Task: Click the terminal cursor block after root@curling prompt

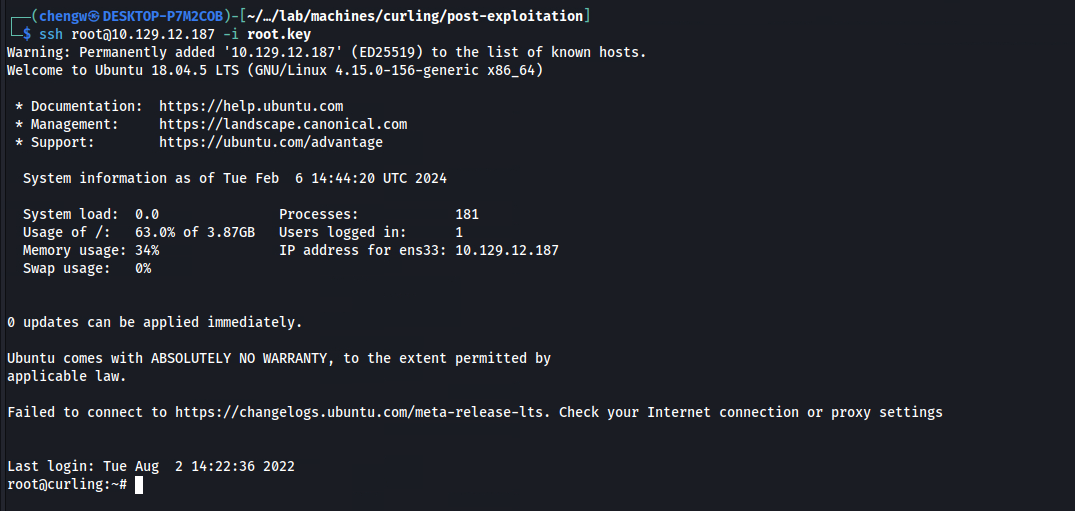Action: (139, 485)
